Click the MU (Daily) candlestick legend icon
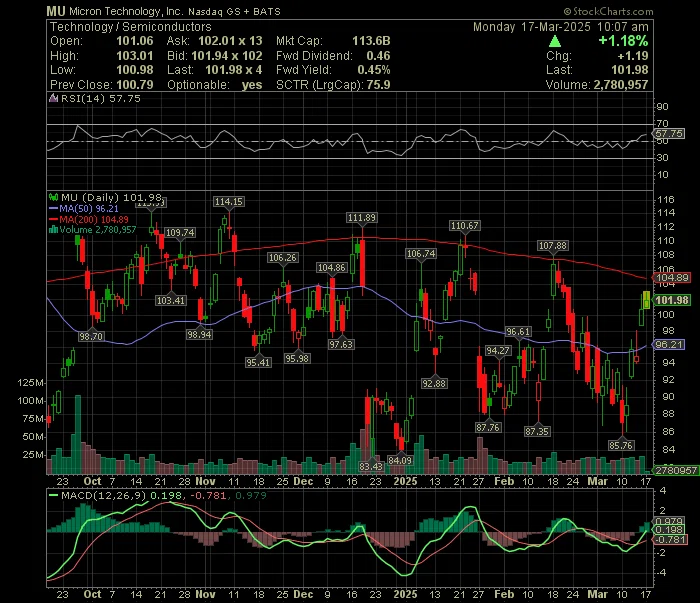700x603 pixels. 54,197
